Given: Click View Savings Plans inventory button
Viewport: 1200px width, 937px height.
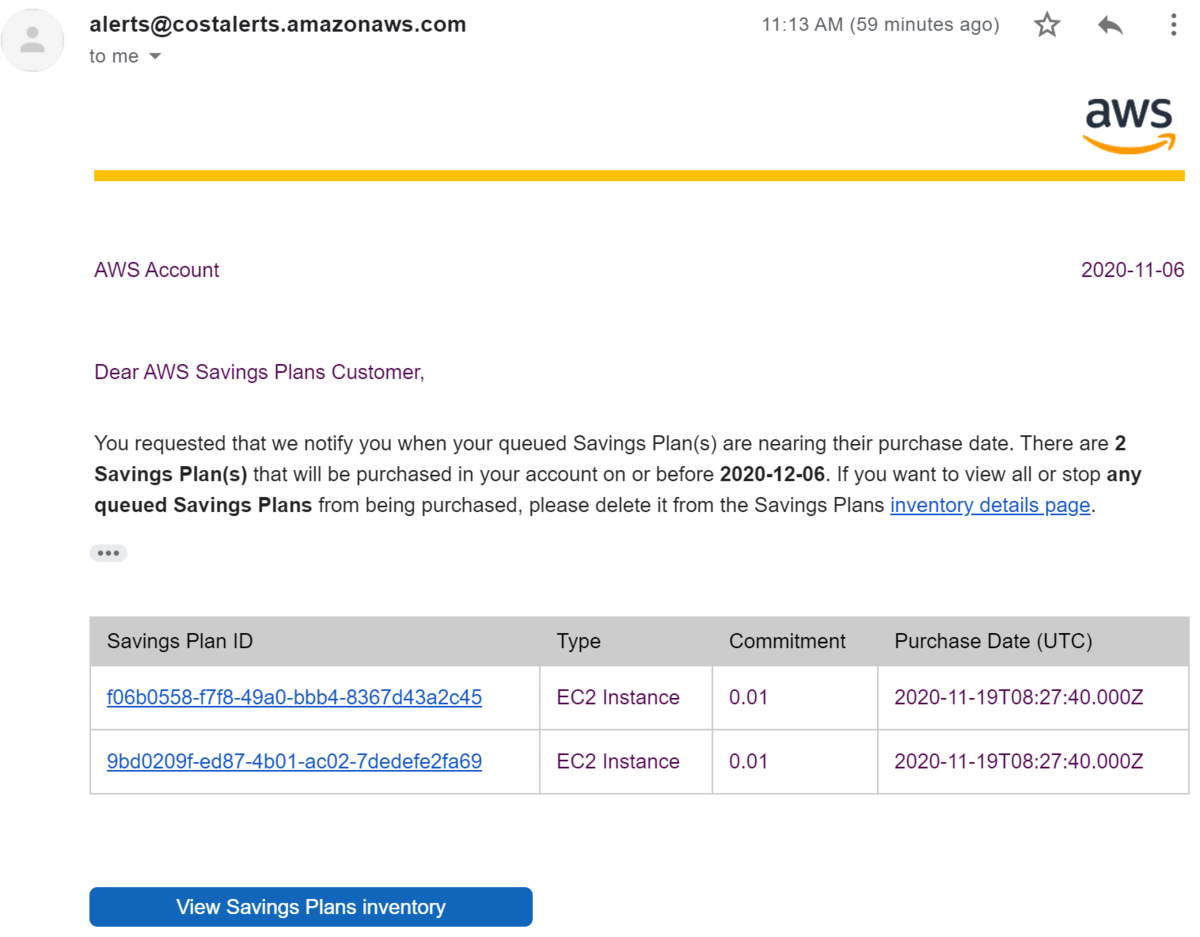Looking at the screenshot, I should [311, 907].
